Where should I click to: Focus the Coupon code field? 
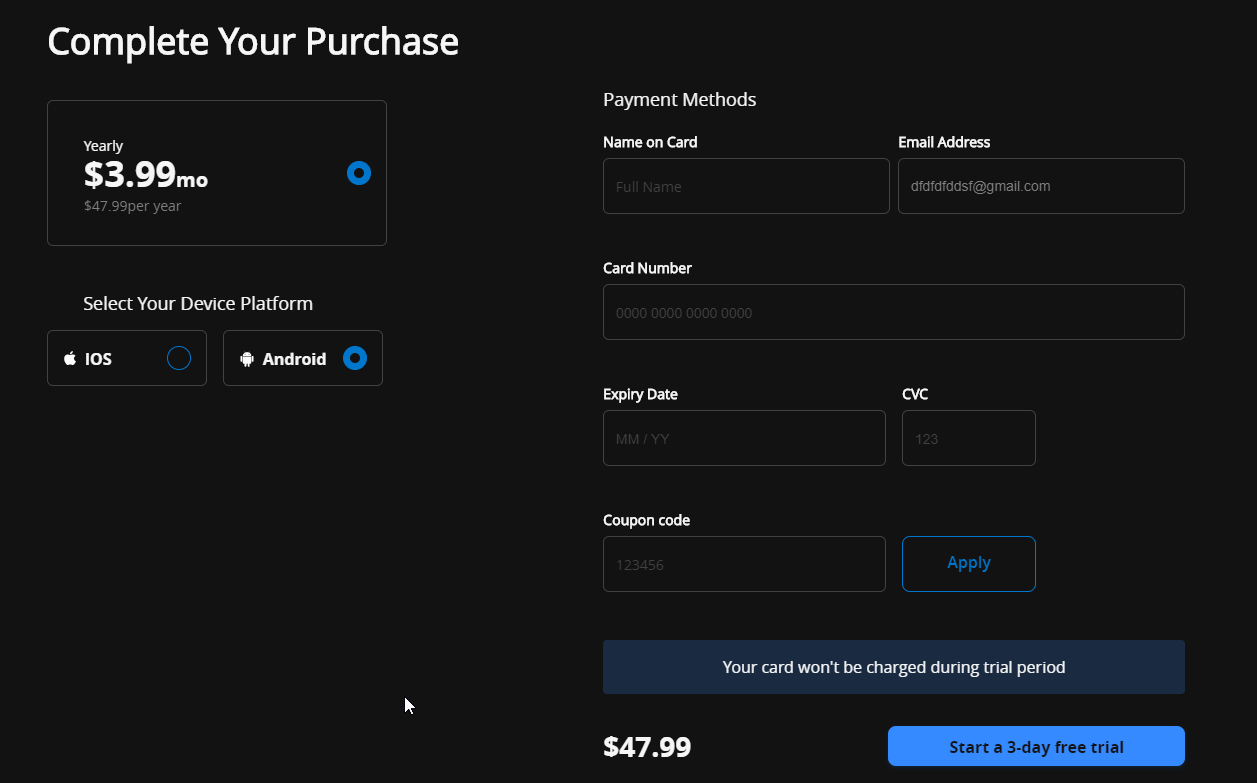pos(743,564)
